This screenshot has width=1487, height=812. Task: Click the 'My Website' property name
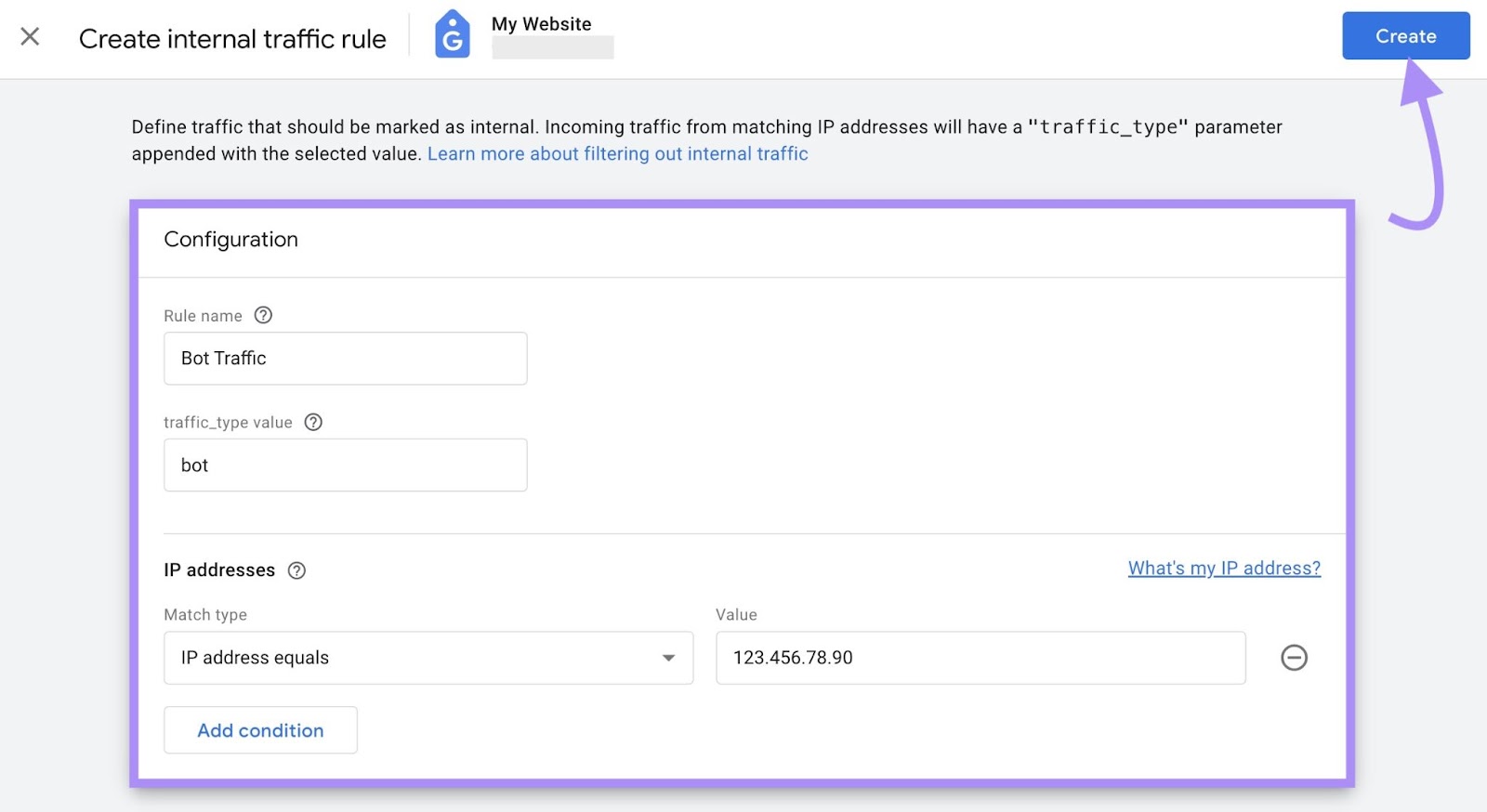click(x=541, y=24)
